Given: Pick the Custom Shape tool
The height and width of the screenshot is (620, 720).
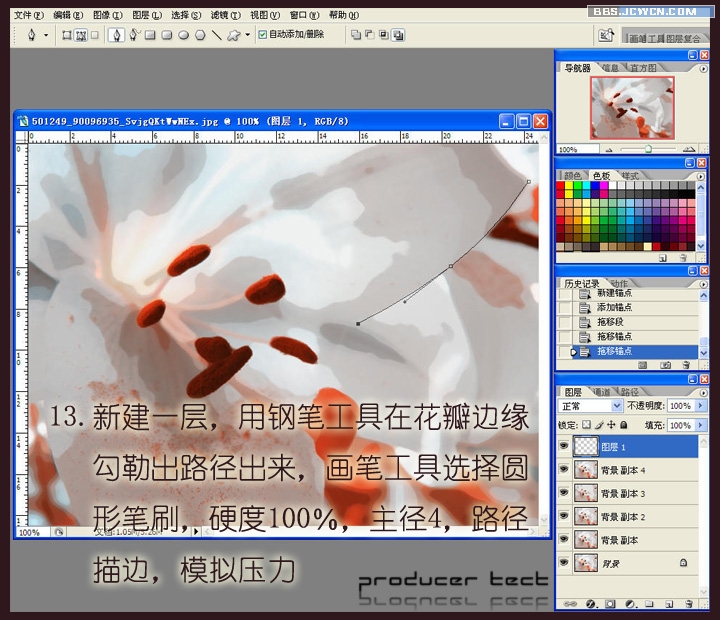Looking at the screenshot, I should coord(234,35).
